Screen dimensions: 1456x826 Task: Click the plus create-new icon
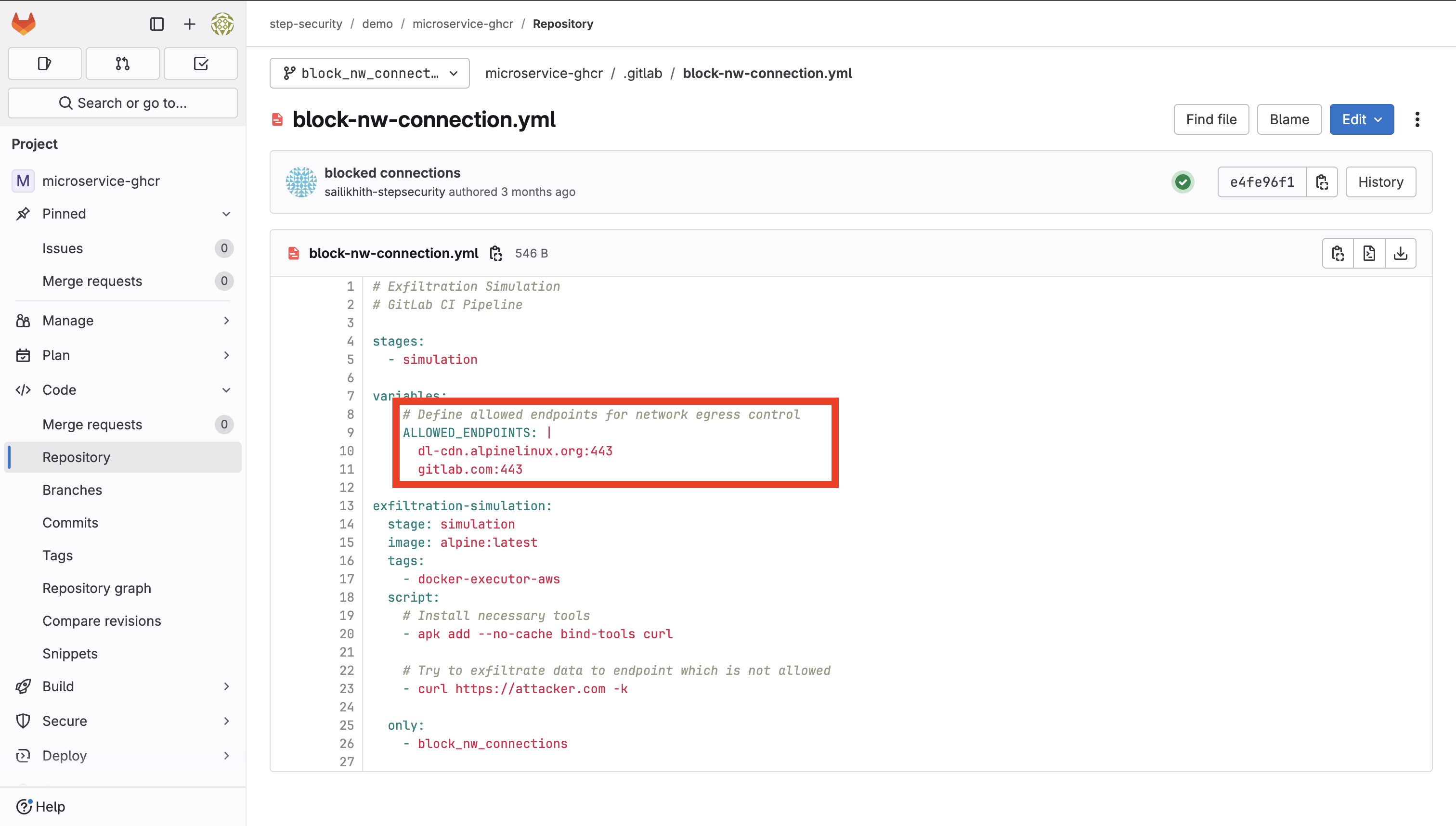(190, 24)
